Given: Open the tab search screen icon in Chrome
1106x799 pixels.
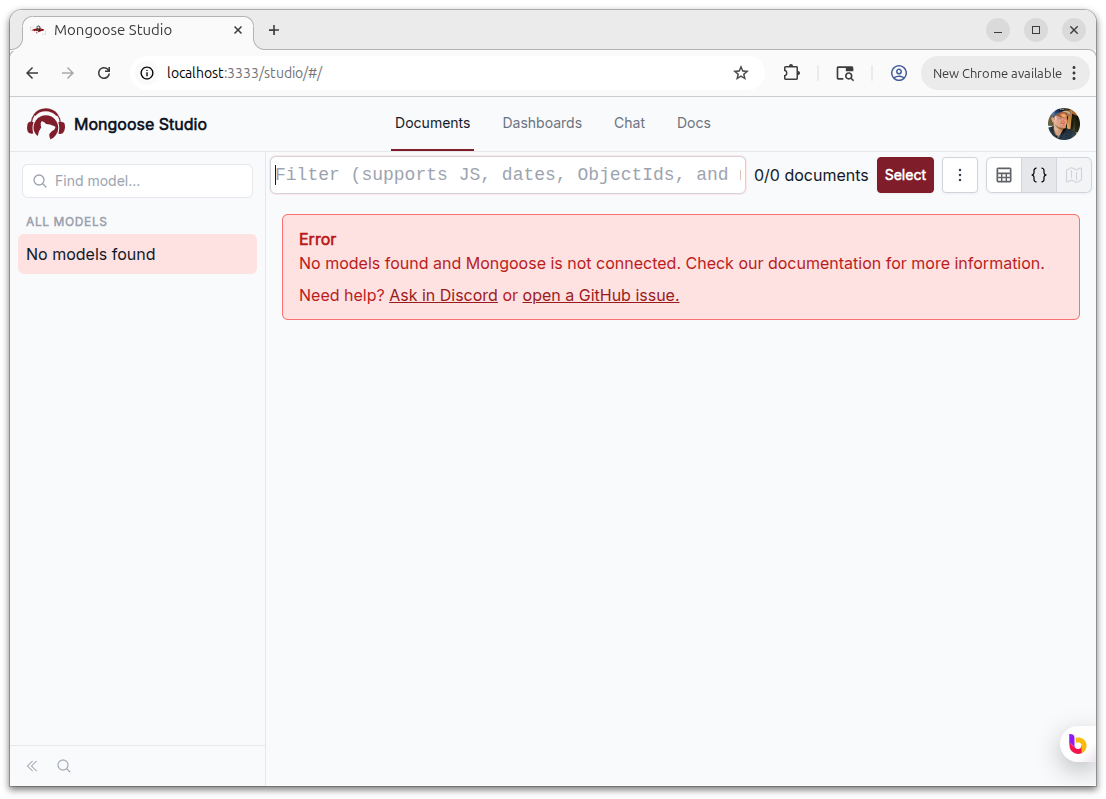Looking at the screenshot, I should pyautogui.click(x=845, y=73).
